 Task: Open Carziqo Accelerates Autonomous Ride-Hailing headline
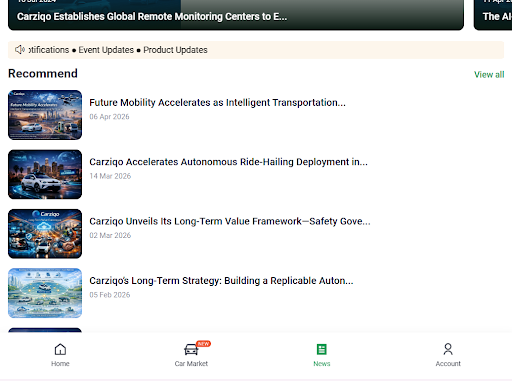228,162
